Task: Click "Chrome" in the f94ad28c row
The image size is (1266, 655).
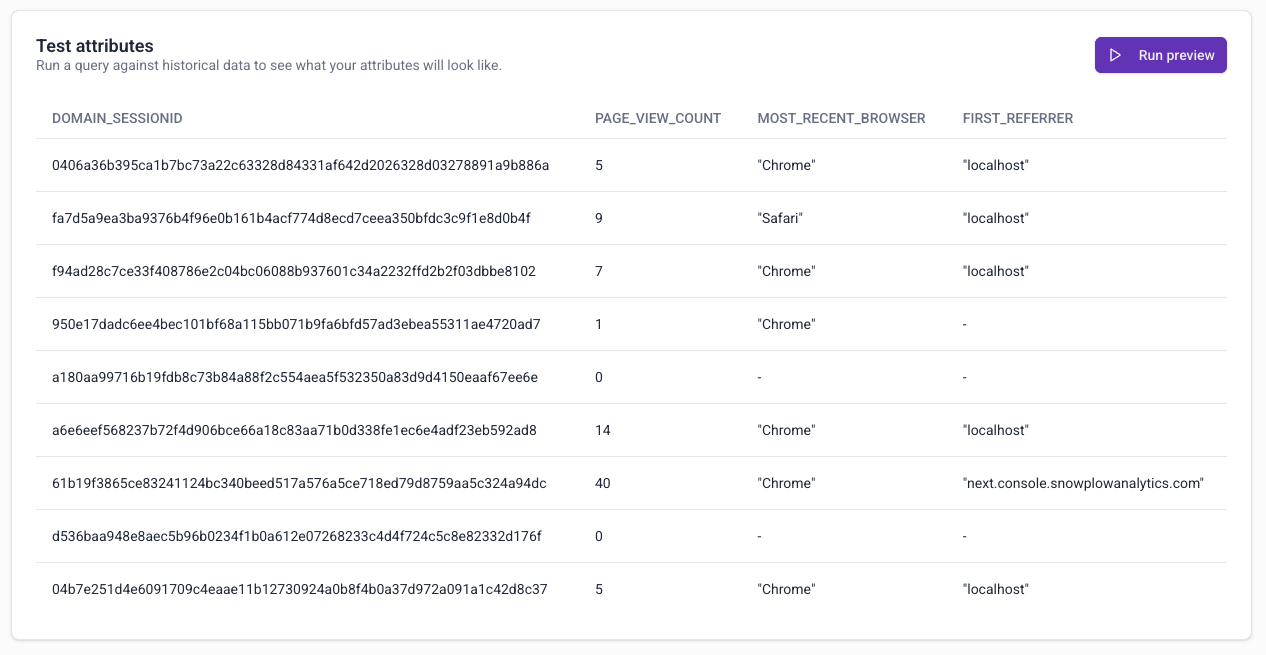Action: coord(787,271)
